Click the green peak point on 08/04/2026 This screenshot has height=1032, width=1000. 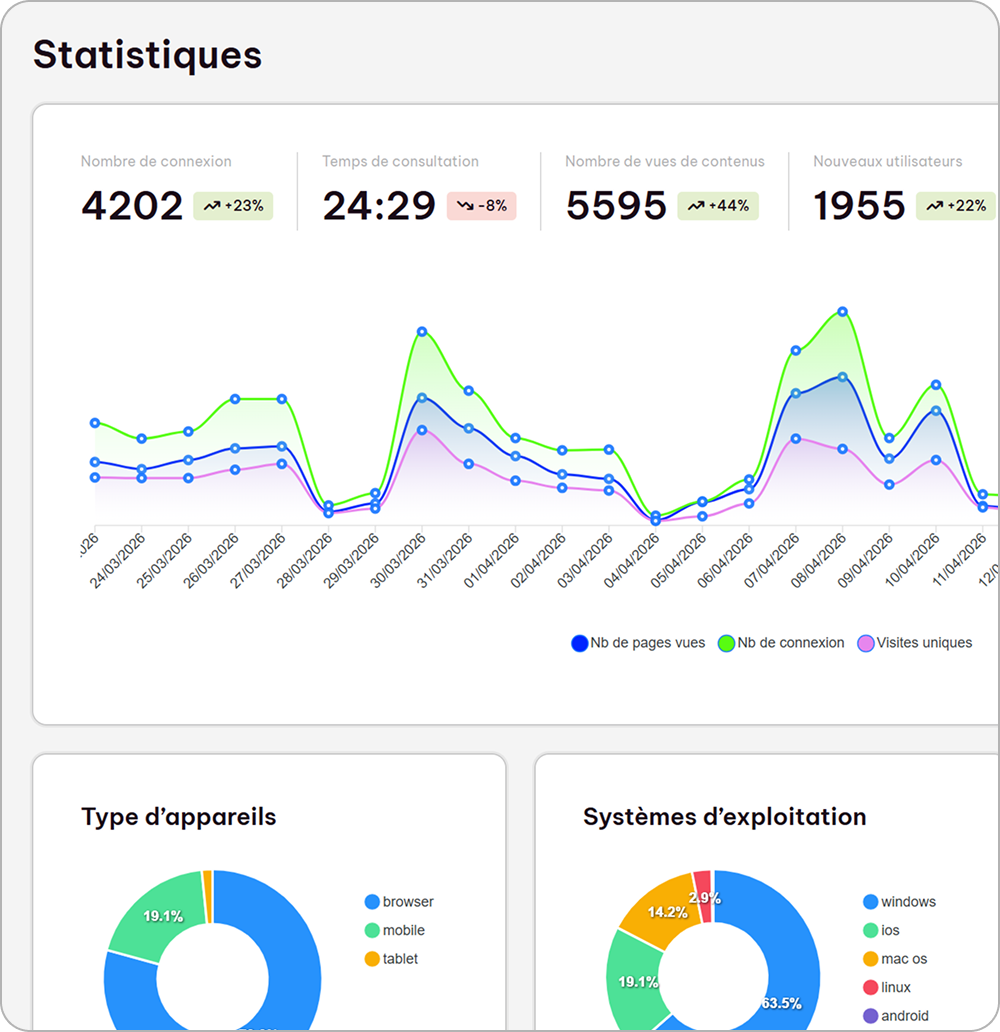click(x=843, y=312)
